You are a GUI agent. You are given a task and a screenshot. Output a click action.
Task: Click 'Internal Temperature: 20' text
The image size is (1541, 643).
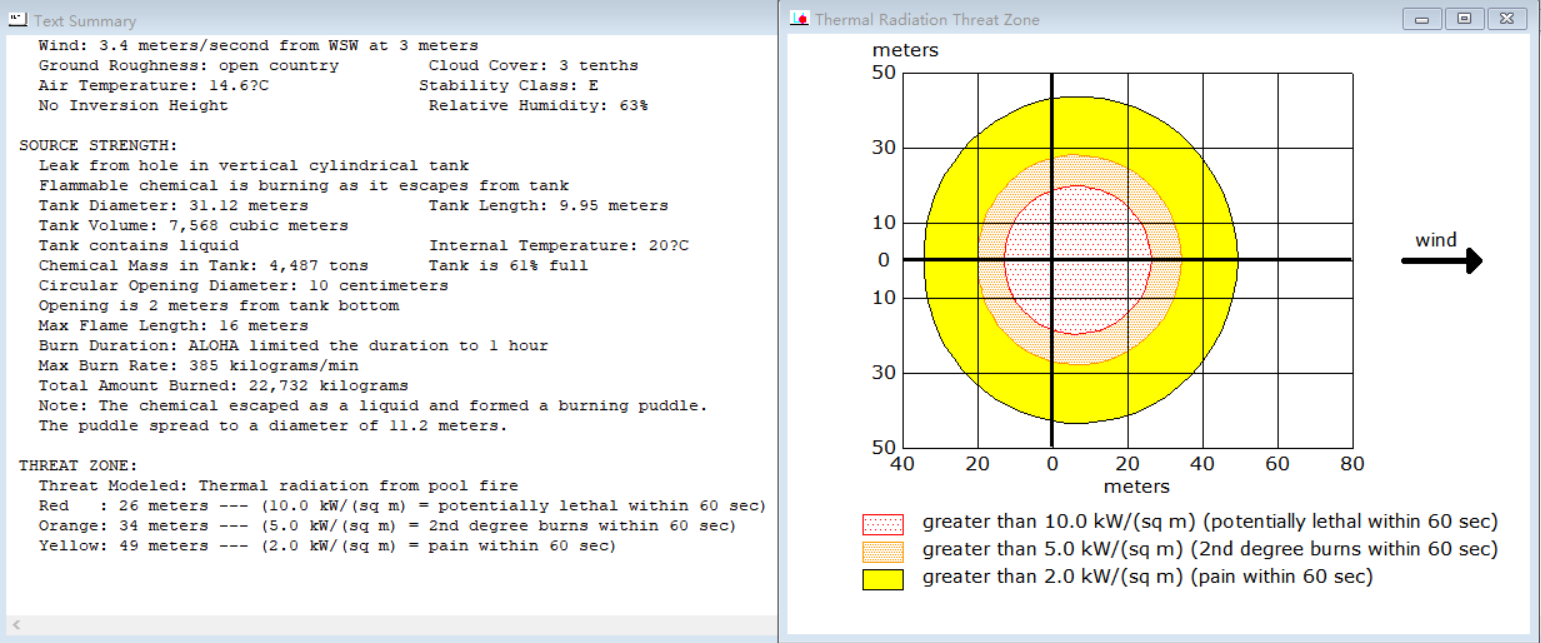(559, 246)
